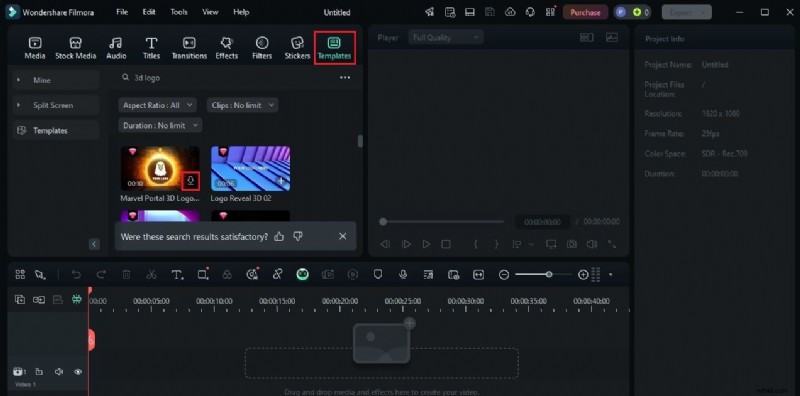Open the search more options menu
Screen dimensions: 800x396
point(345,78)
